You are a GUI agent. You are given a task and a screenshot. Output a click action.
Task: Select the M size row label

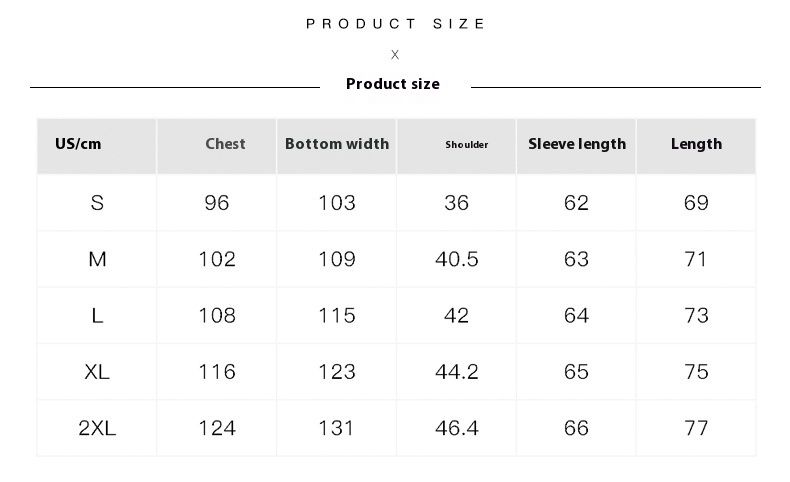[97, 260]
